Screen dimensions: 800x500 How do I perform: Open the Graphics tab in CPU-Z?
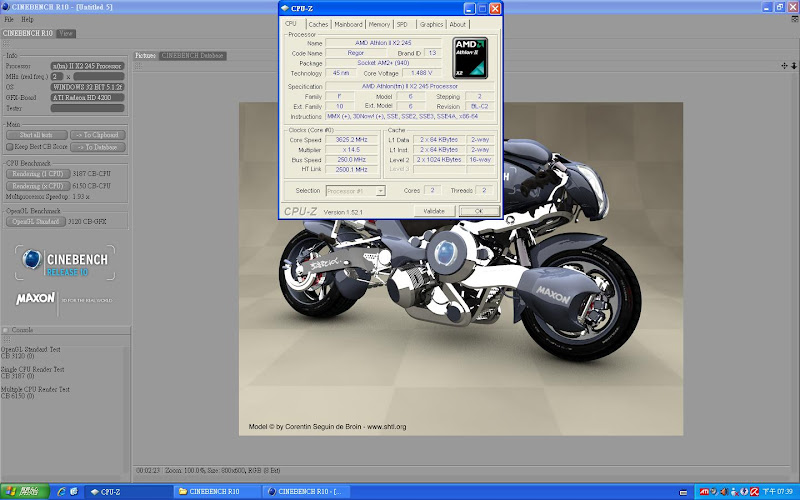(x=431, y=24)
